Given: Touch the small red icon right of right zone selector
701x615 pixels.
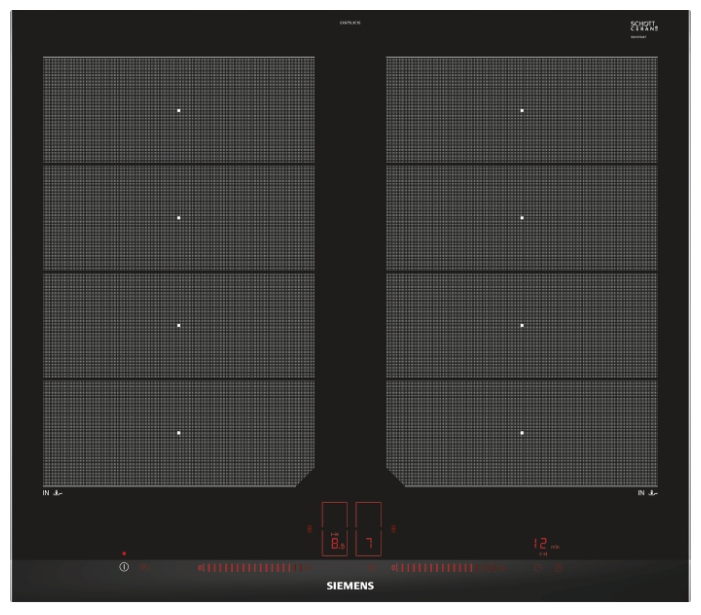Looking at the screenshot, I should [x=394, y=529].
